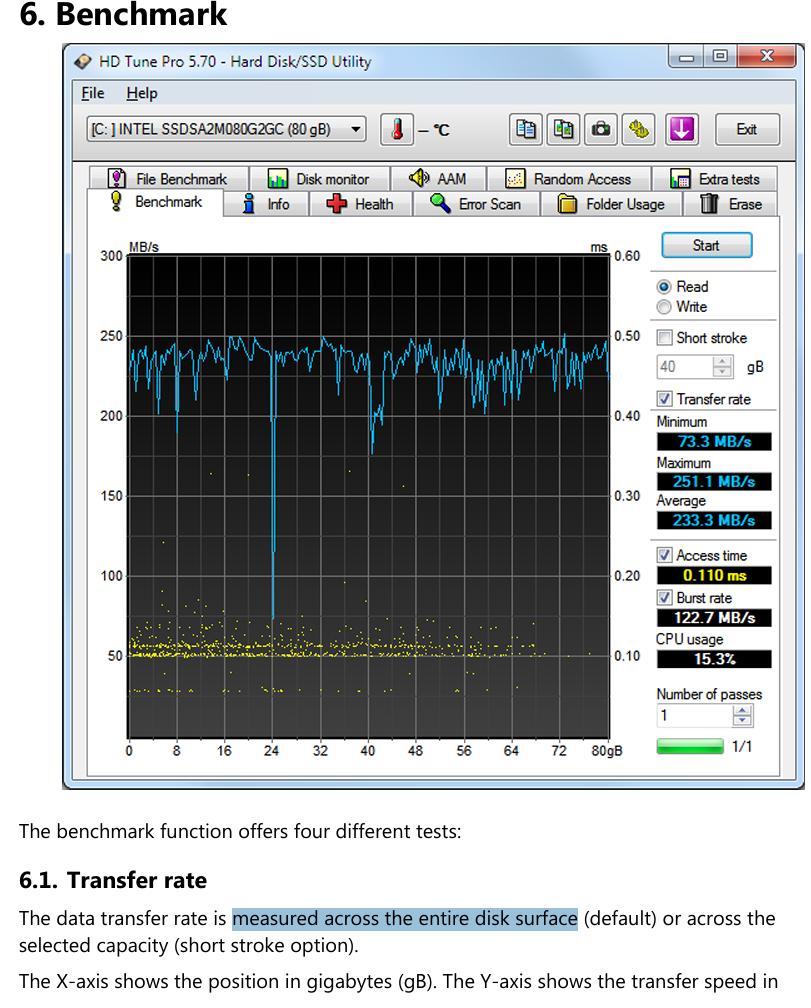
Task: Open the Error Scan tab
Action: [476, 204]
